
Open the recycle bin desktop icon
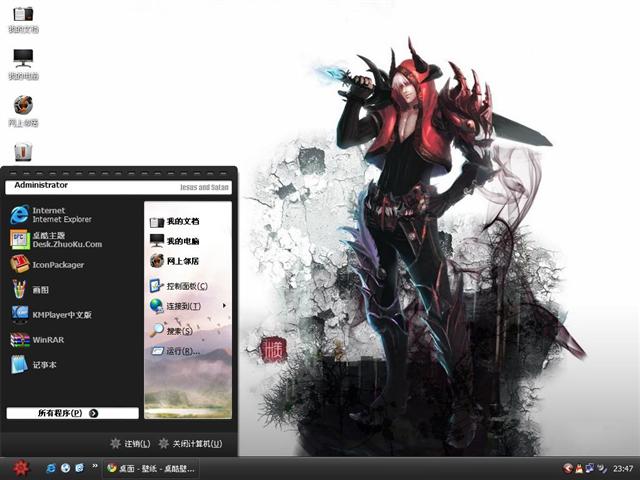point(23,152)
